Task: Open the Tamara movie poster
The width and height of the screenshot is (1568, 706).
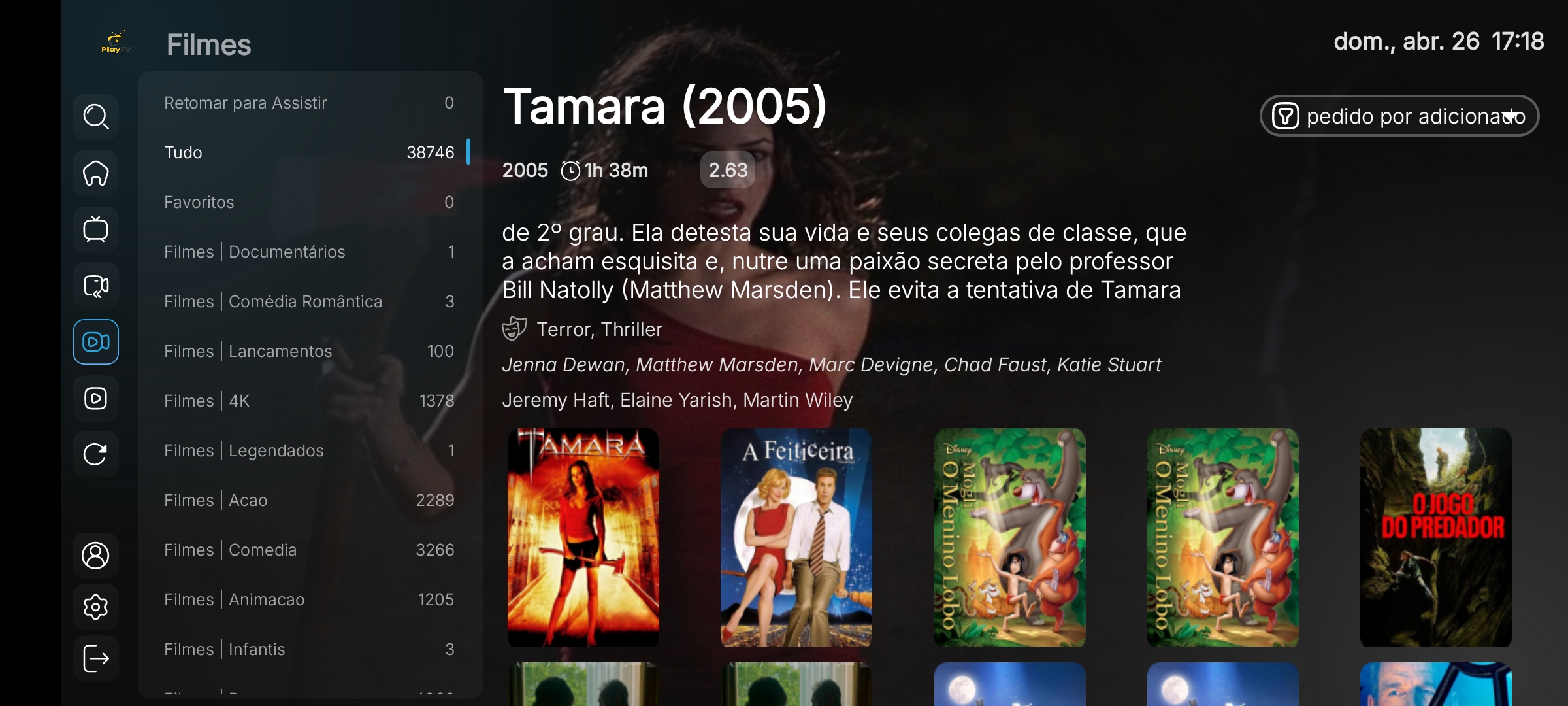Action: point(583,537)
